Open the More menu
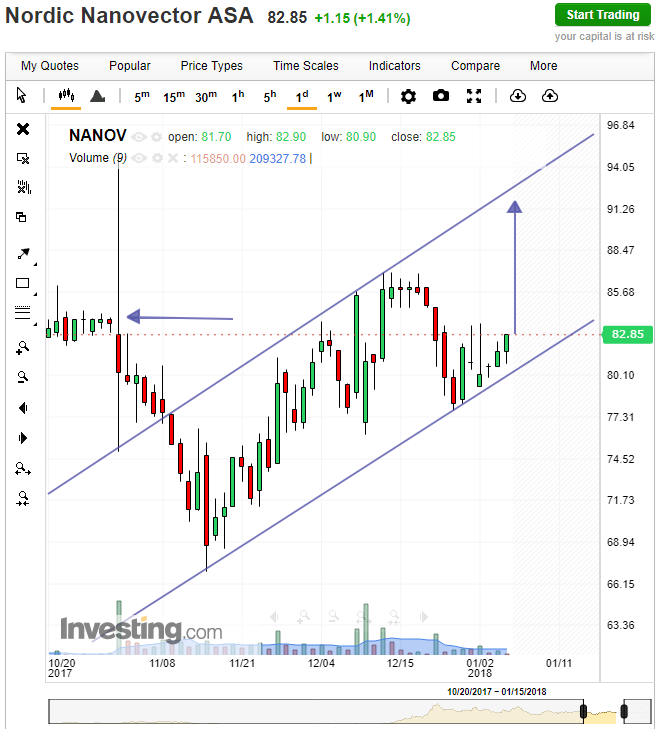The height and width of the screenshot is (729, 656). click(543, 66)
